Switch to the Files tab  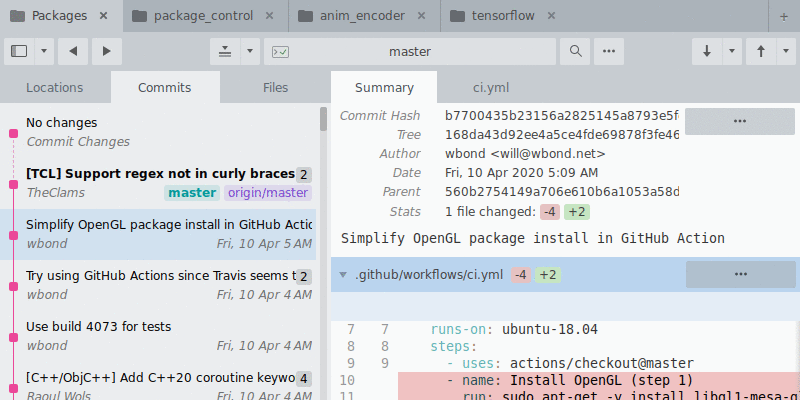276,88
